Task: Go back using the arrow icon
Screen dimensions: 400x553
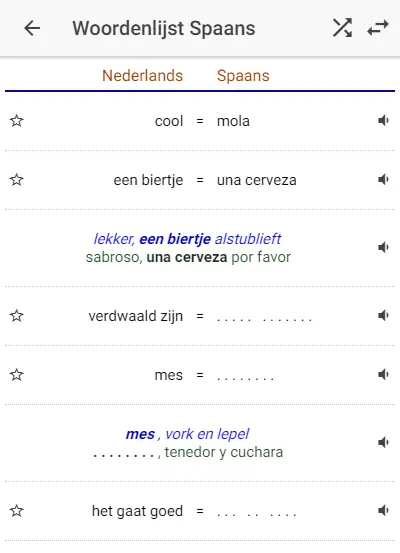Action: [32, 28]
